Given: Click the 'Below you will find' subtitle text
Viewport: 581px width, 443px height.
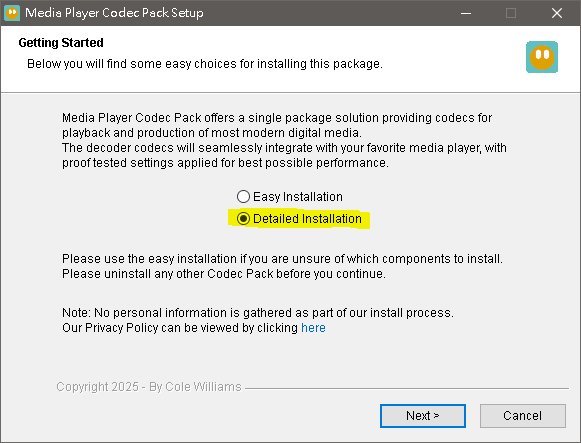Looking at the screenshot, I should [205, 64].
